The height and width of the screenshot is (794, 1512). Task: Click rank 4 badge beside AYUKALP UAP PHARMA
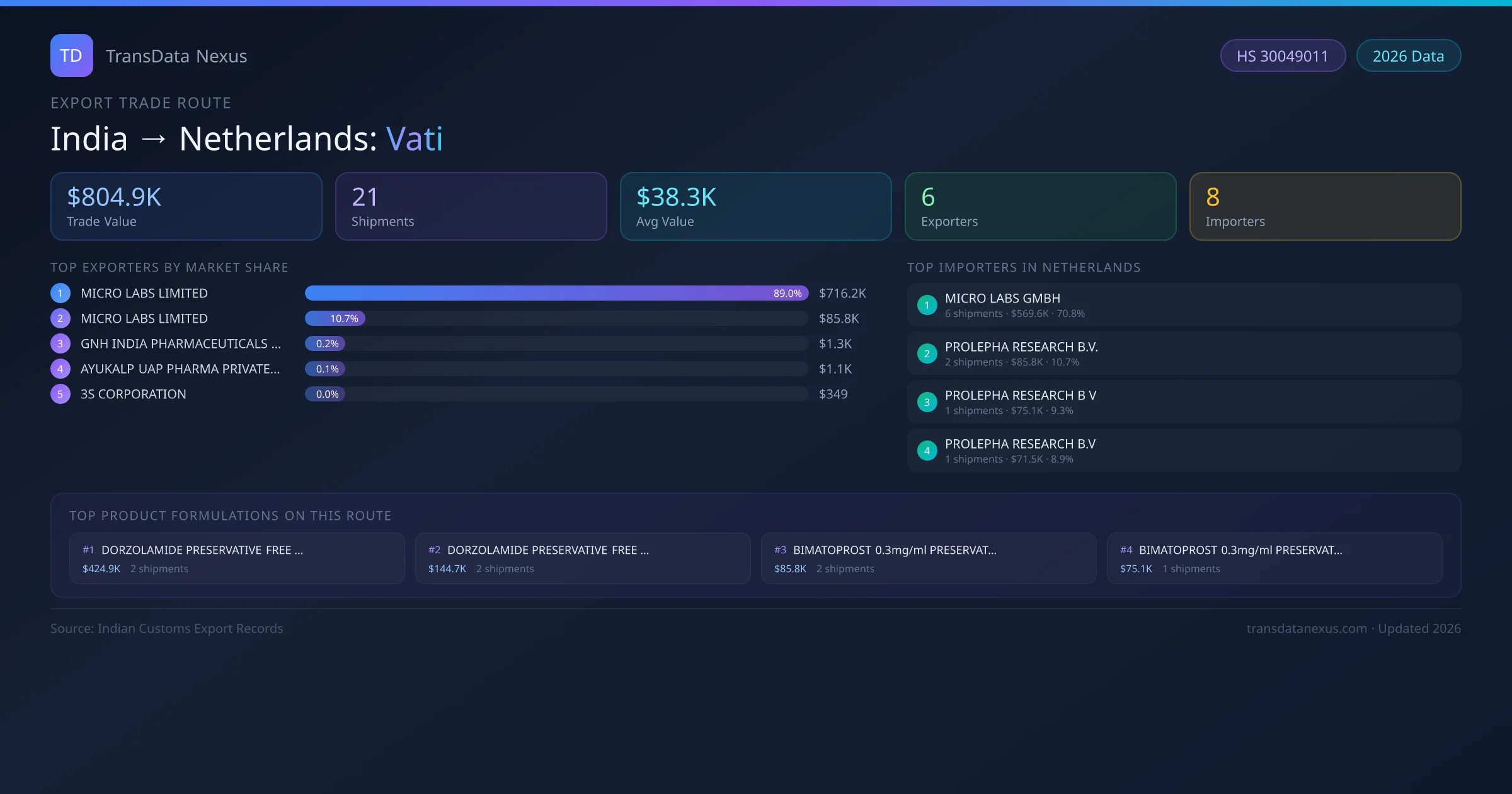click(x=60, y=369)
